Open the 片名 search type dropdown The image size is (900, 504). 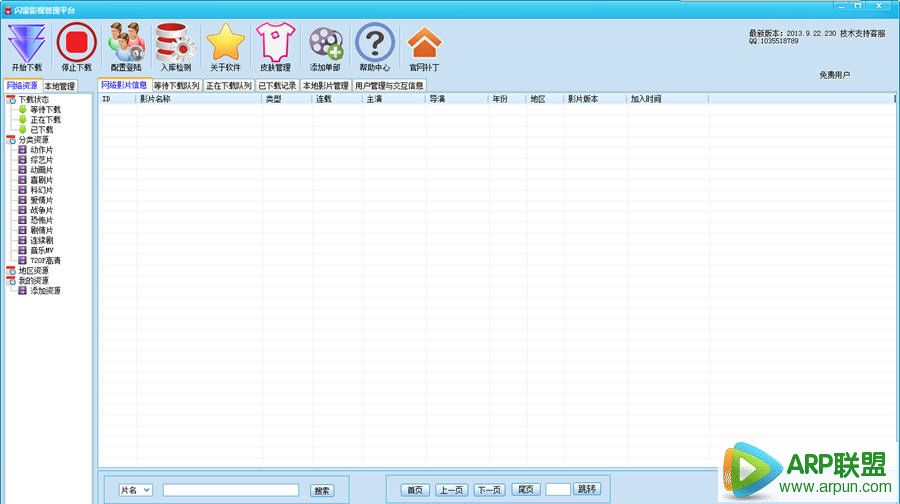(x=135, y=490)
